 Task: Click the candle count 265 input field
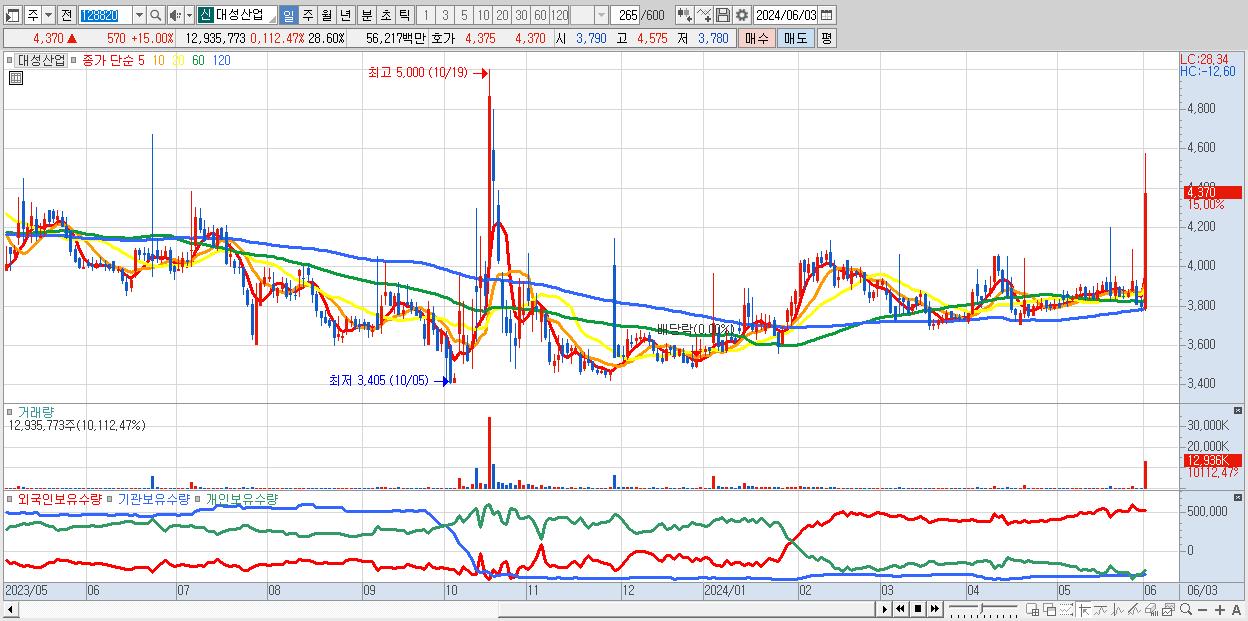coord(625,15)
